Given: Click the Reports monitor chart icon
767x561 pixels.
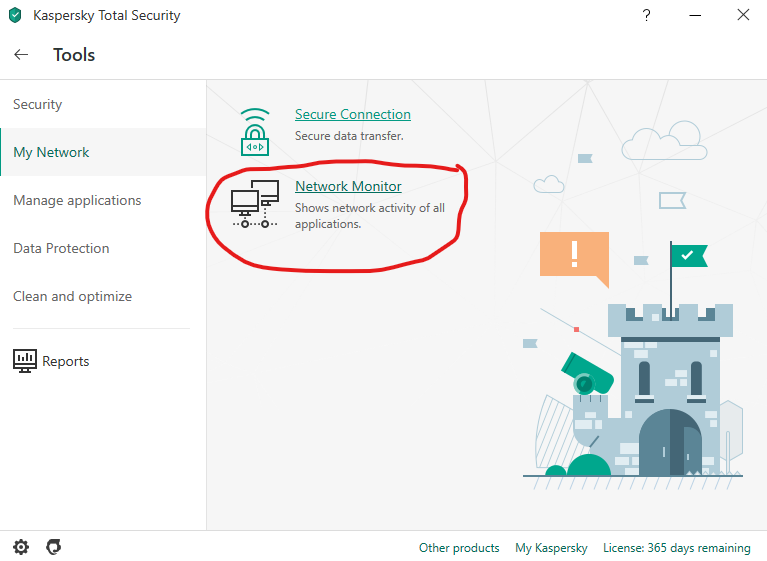Looking at the screenshot, I should point(25,361).
